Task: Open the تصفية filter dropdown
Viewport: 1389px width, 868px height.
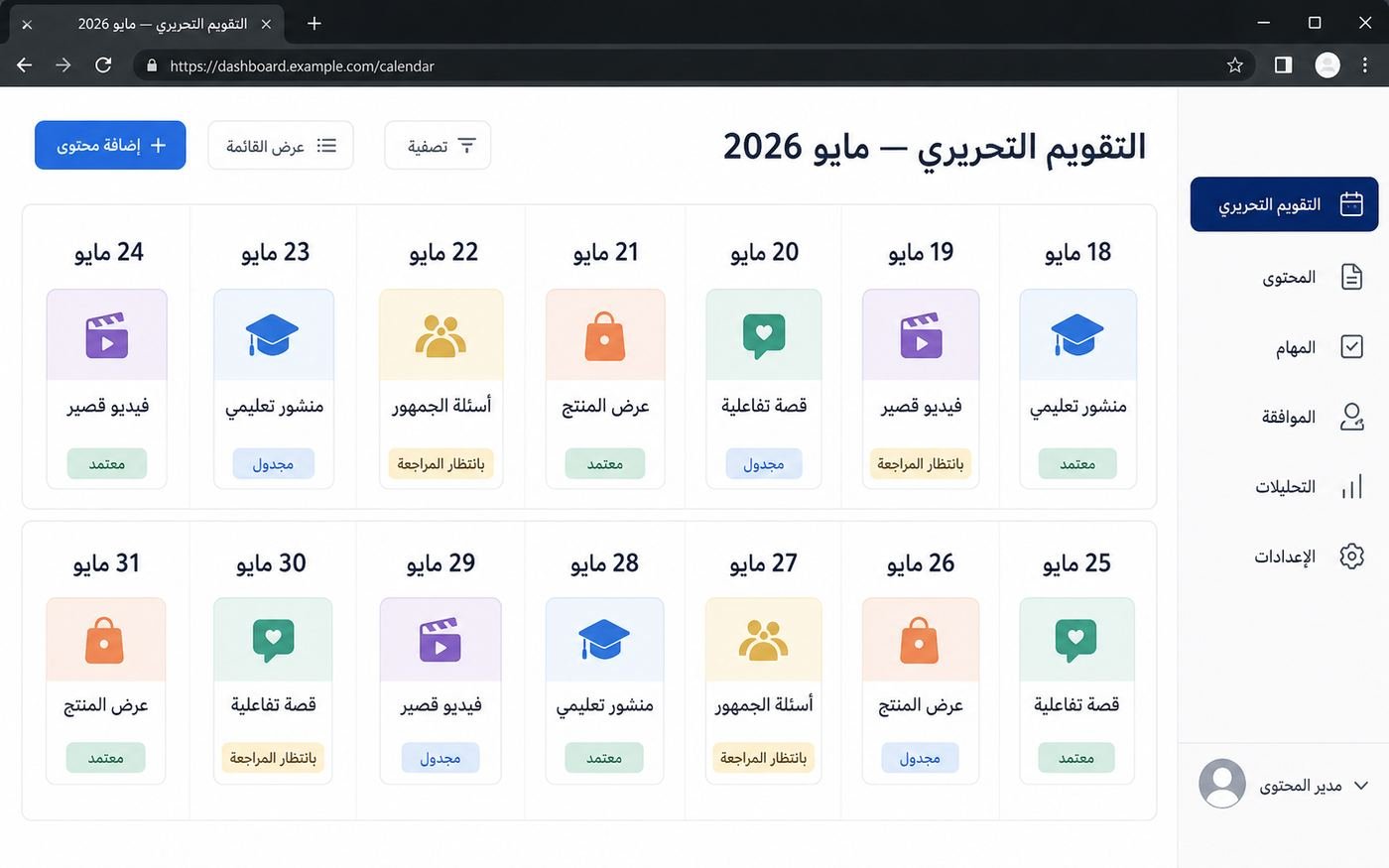Action: click(x=438, y=146)
